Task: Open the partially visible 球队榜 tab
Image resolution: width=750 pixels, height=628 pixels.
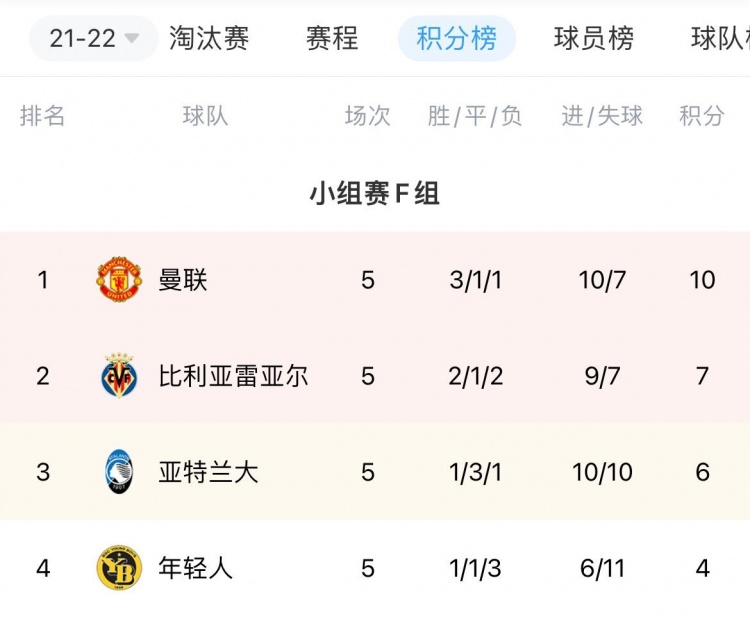Action: (x=720, y=38)
